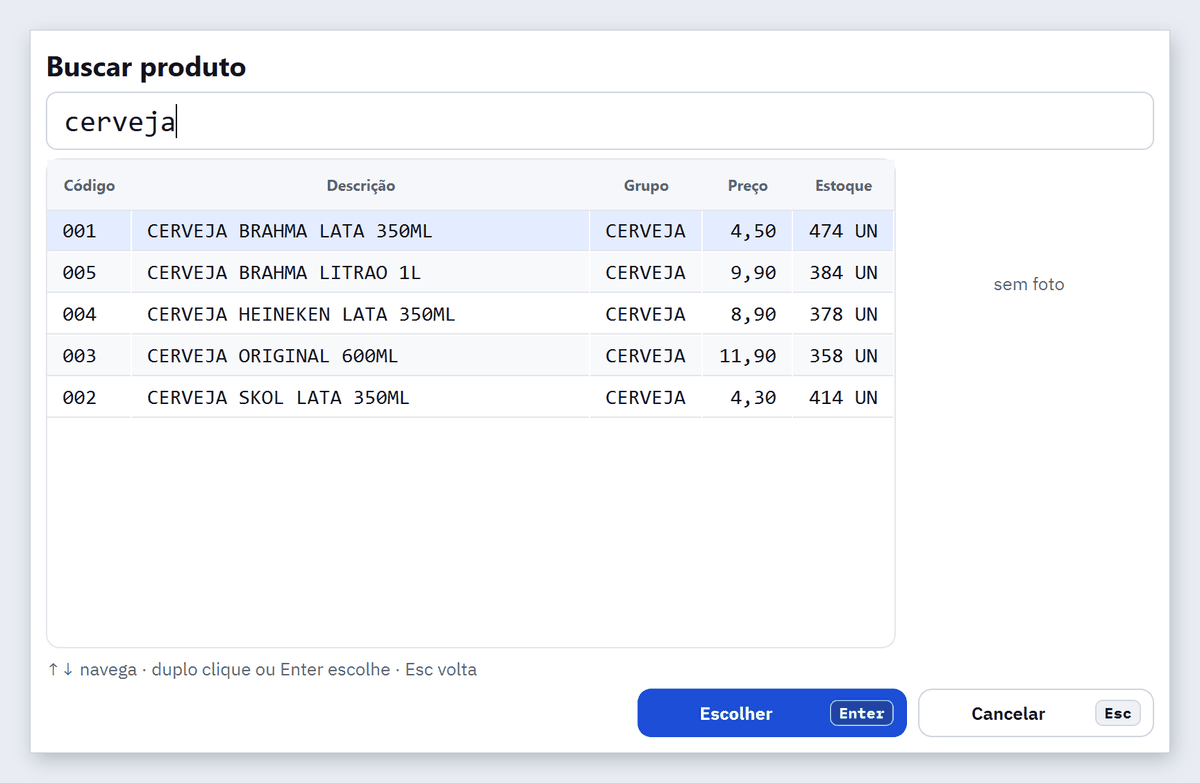Viewport: 1200px width, 783px height.
Task: Click stock 378 UN cell
Action: tap(843, 314)
